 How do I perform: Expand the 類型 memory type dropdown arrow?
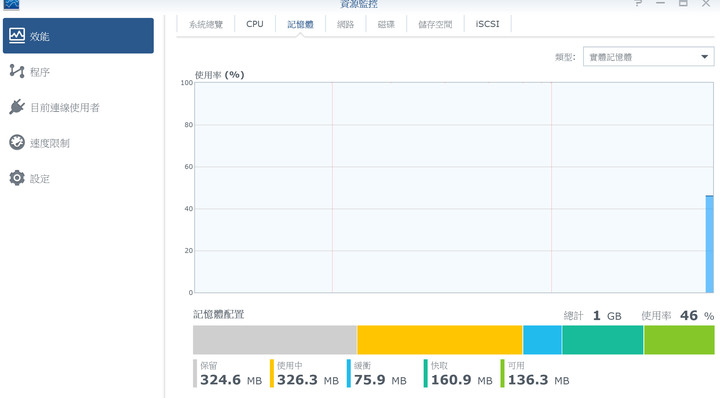coord(704,57)
